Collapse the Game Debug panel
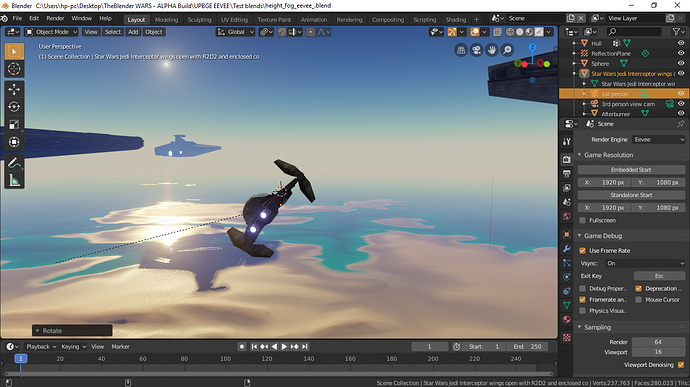 click(580, 236)
